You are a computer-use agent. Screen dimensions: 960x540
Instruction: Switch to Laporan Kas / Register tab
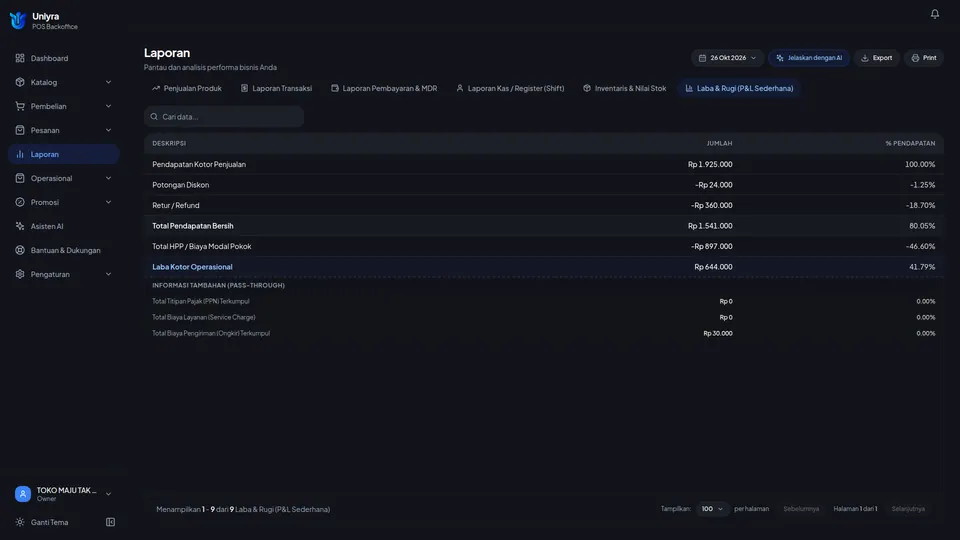click(510, 88)
